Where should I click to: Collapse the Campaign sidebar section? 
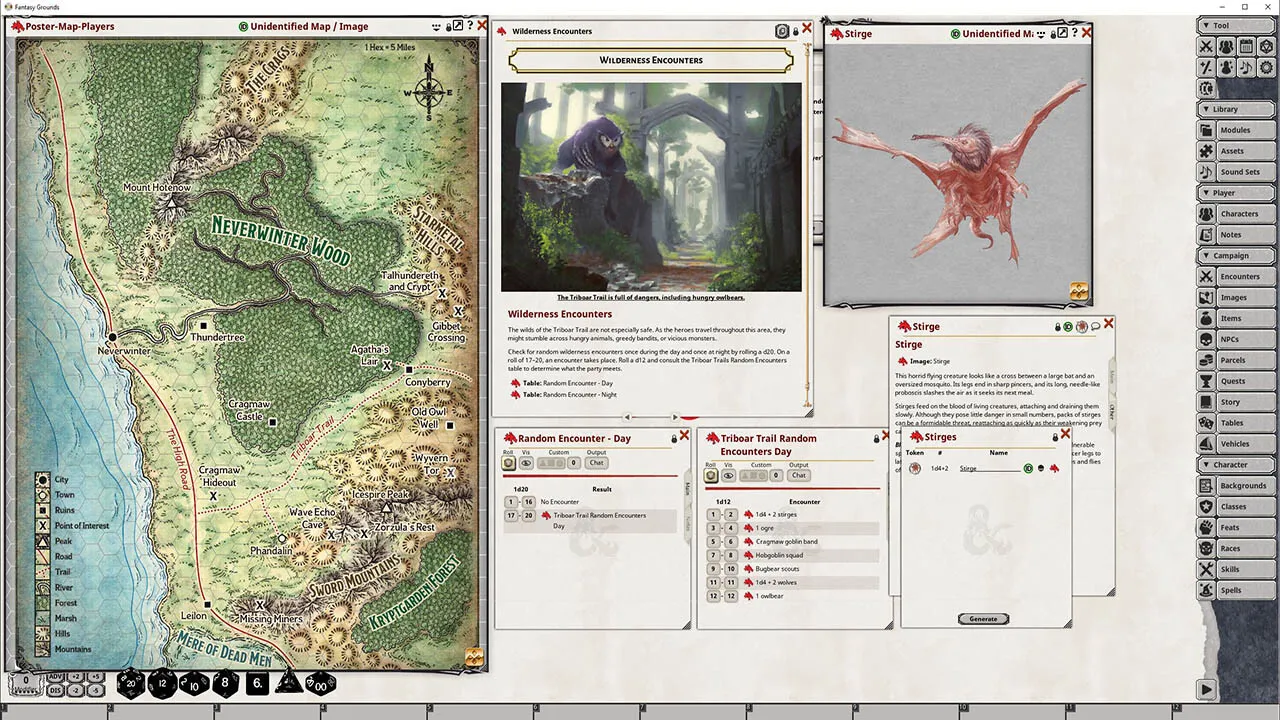(x=1237, y=255)
